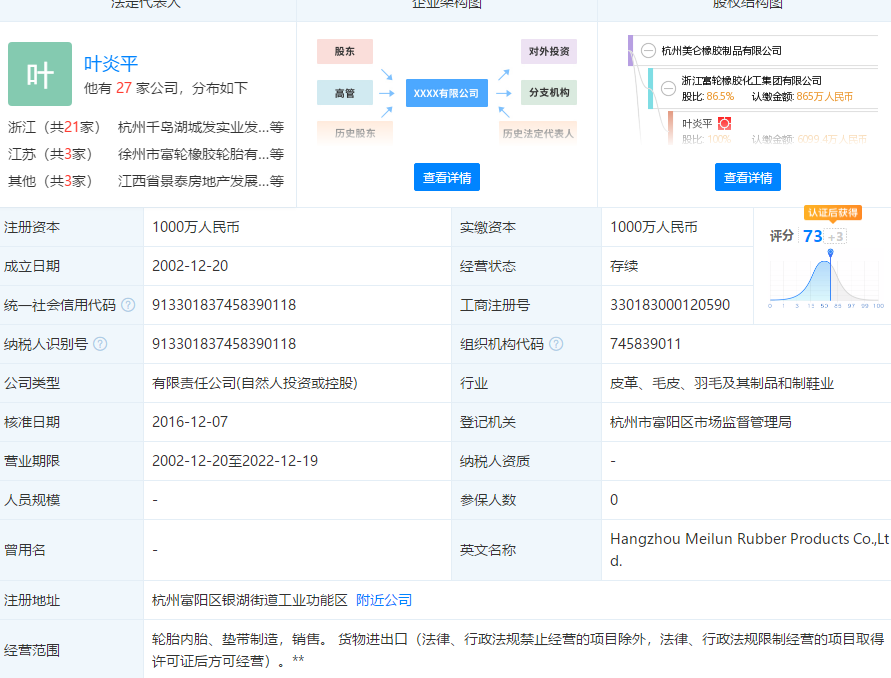This screenshot has height=678, width=891.
Task: Select the 股东 box in the structure diagram
Action: 345,51
